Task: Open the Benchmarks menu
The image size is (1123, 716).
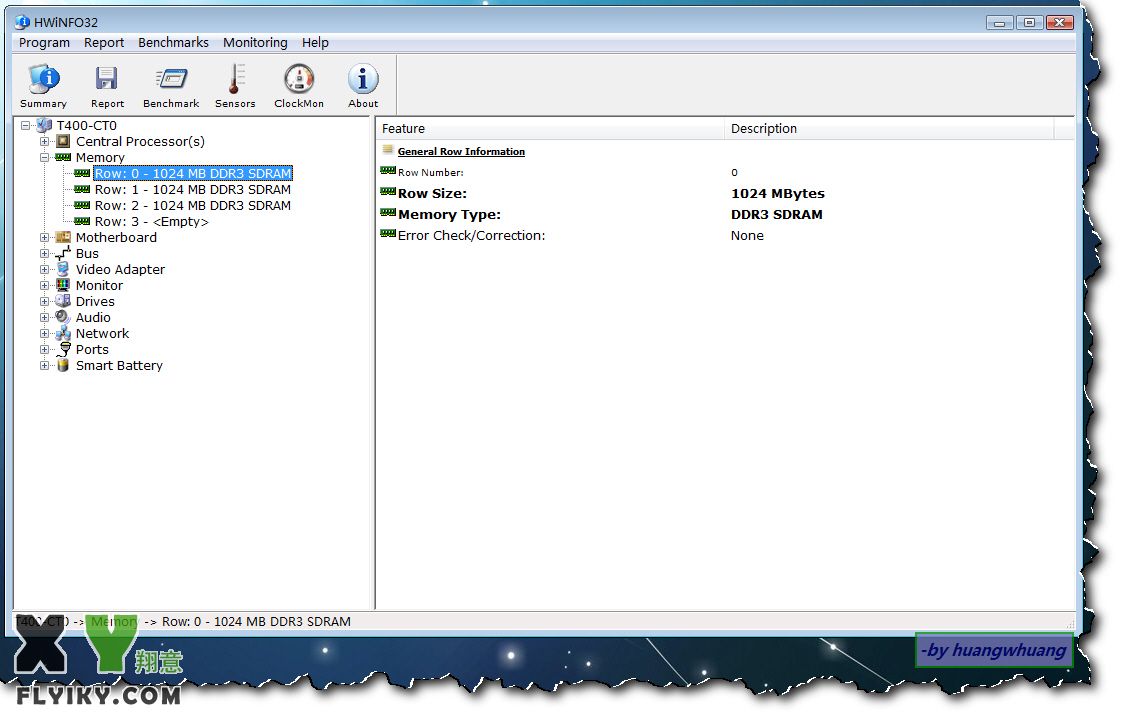Action: [x=173, y=42]
